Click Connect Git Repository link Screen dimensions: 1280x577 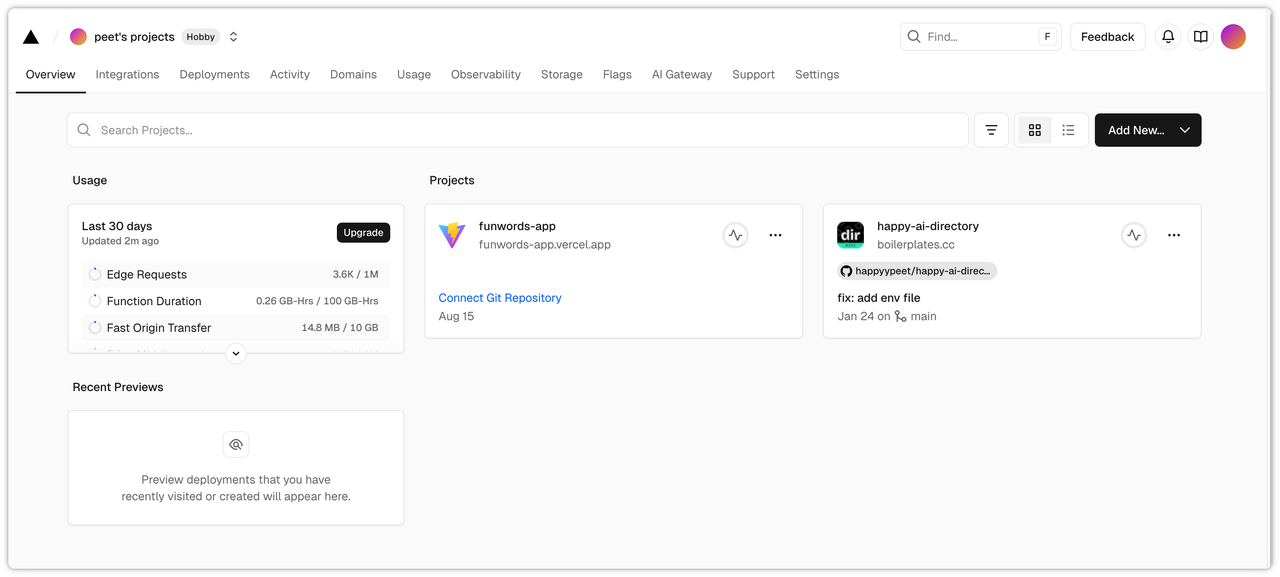500,298
